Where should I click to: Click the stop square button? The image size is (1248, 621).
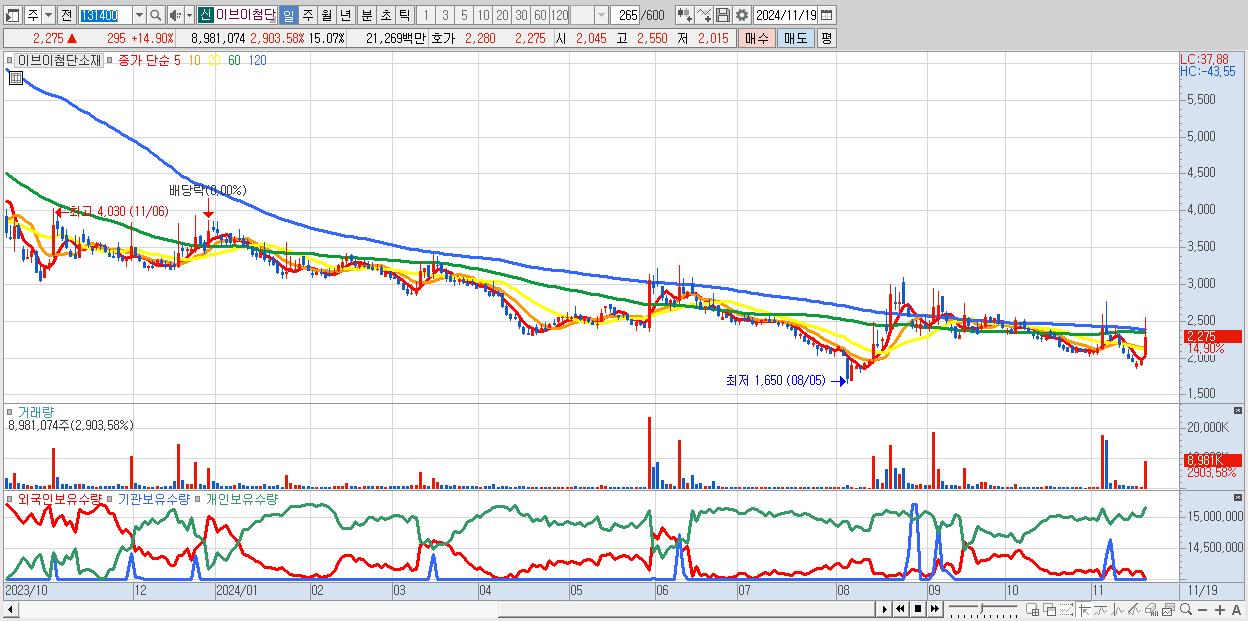(917, 609)
